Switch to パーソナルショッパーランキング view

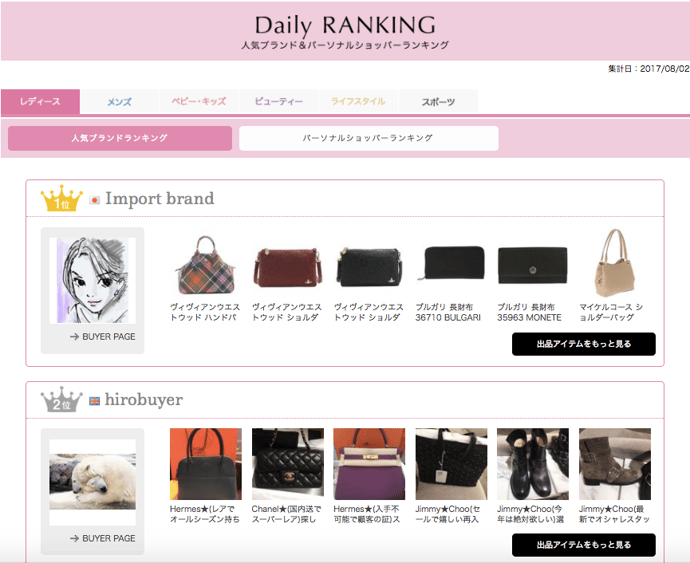368,138
